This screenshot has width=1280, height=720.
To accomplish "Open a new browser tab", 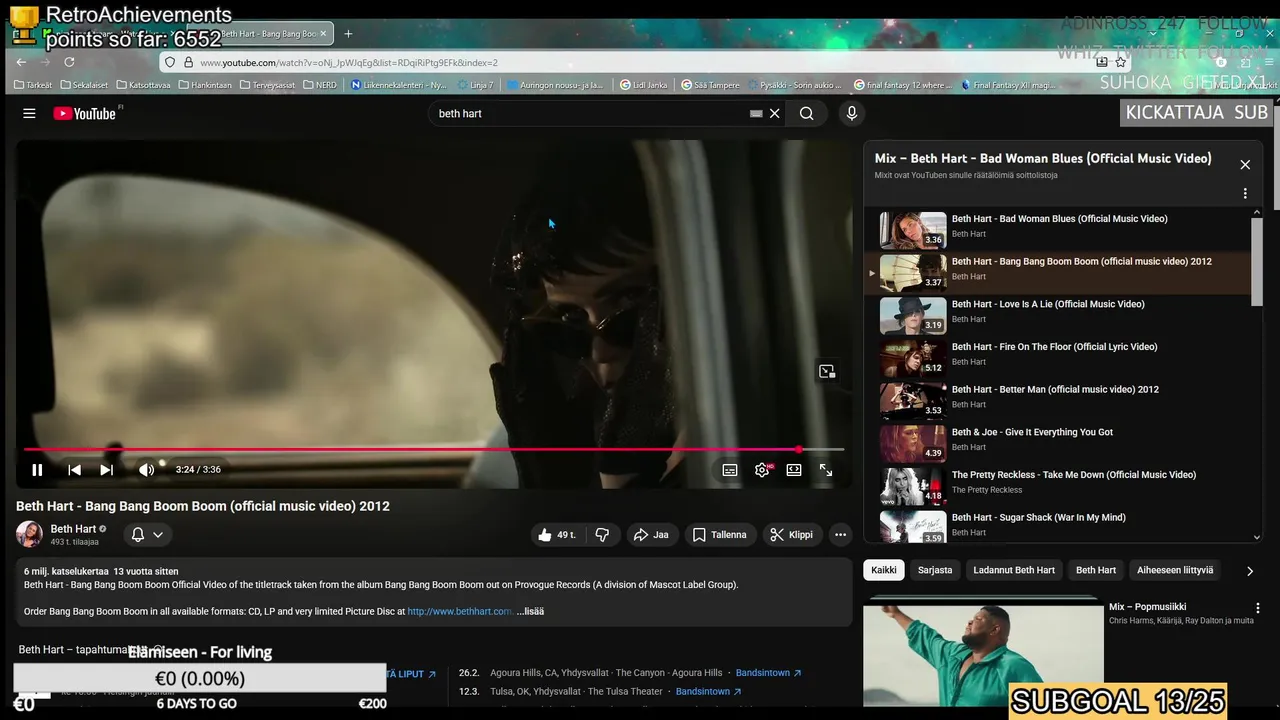I will tap(348, 34).
